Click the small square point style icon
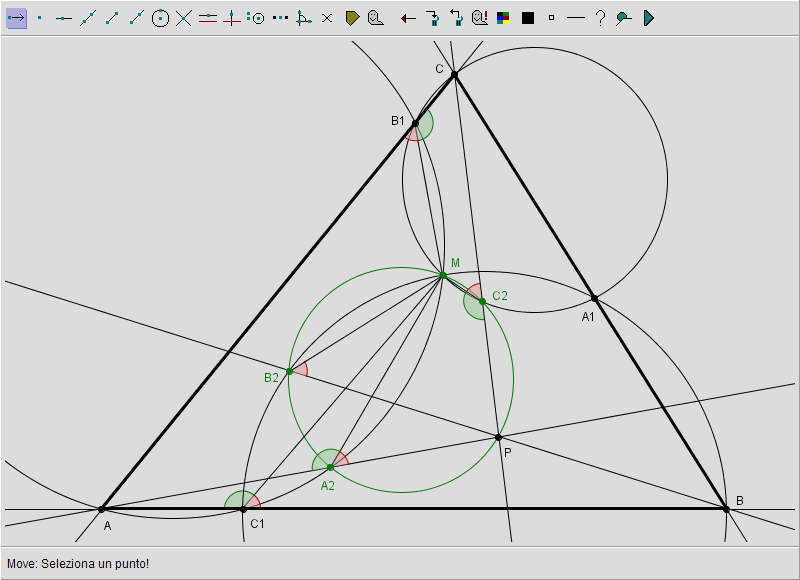The height and width of the screenshot is (580, 800). pyautogui.click(x=552, y=18)
